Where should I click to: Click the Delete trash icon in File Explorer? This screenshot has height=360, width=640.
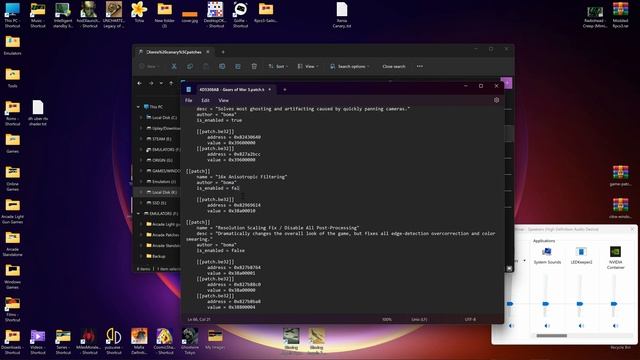tap(254, 67)
